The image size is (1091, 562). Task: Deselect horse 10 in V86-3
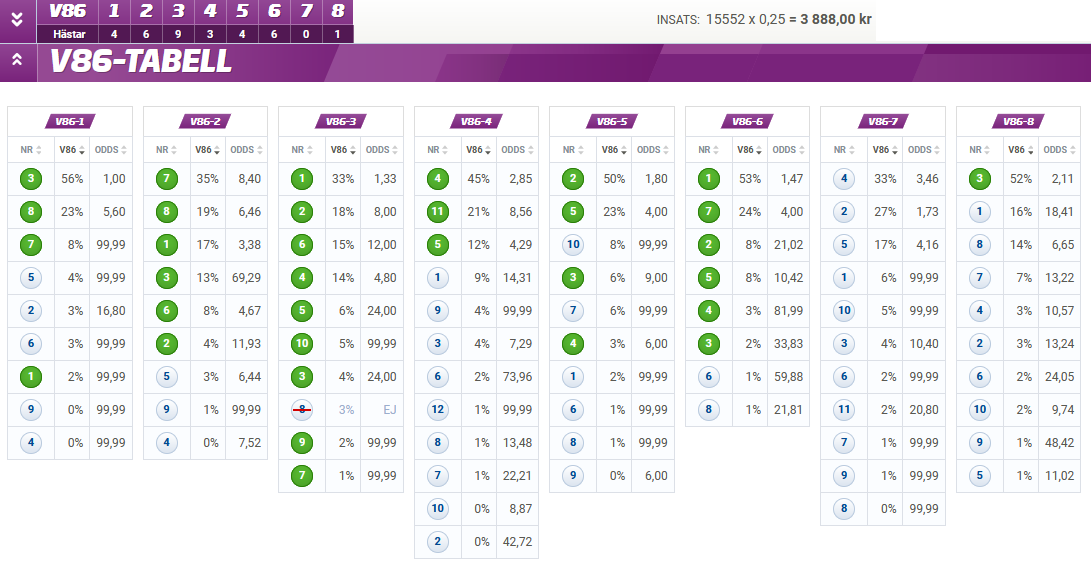tap(302, 344)
